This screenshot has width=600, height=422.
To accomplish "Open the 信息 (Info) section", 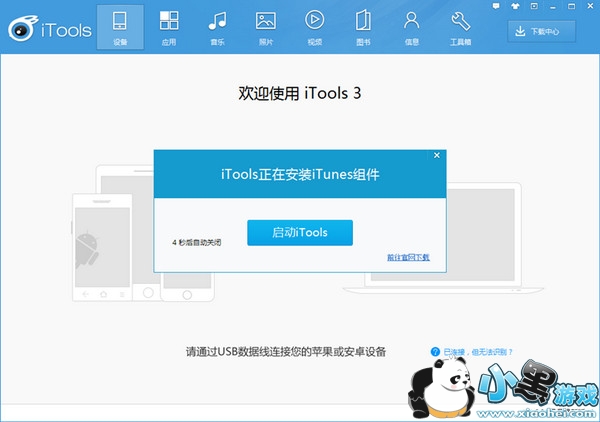I will coord(412,27).
